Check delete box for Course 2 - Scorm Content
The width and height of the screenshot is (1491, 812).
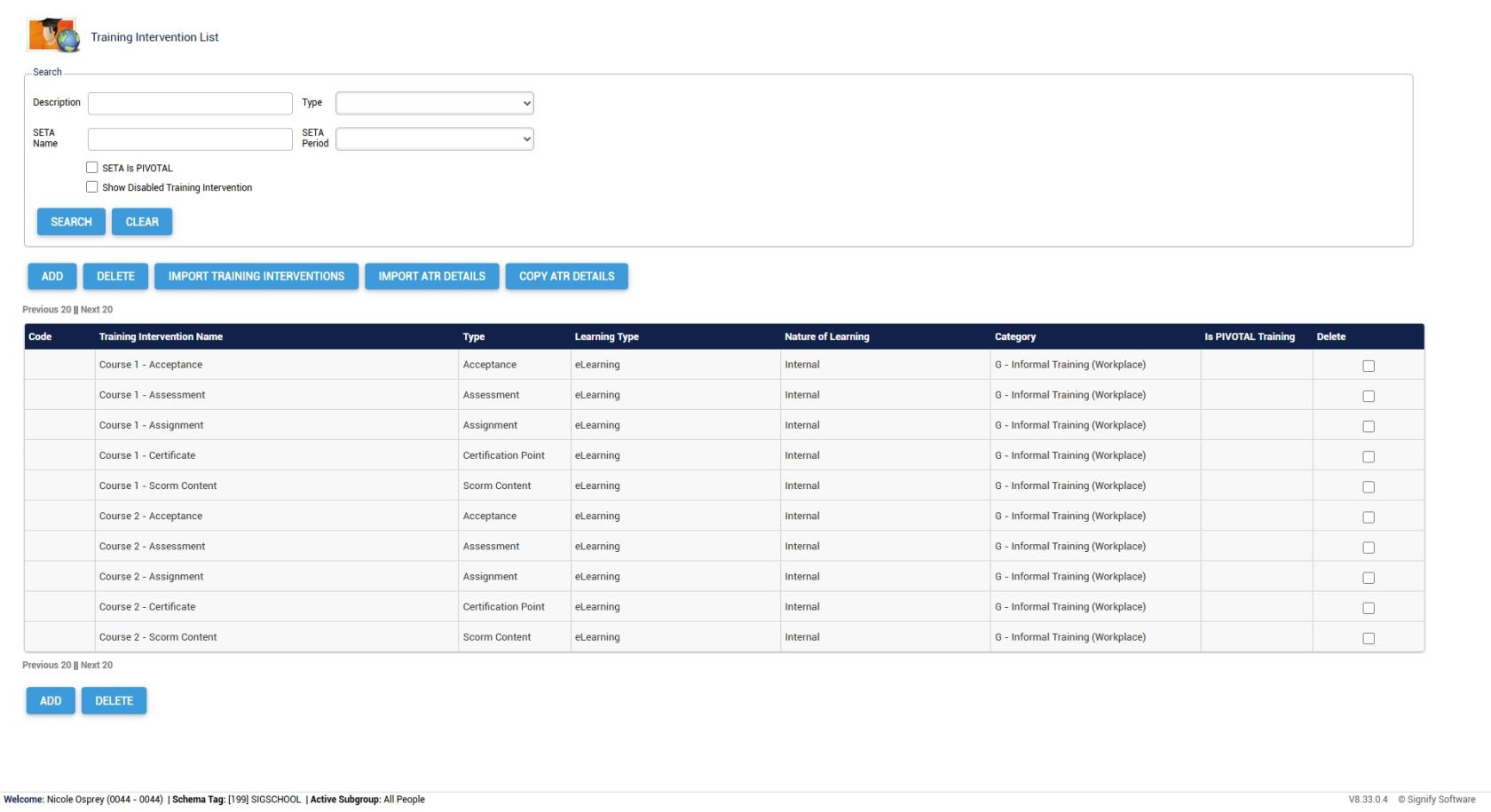[x=1369, y=638]
